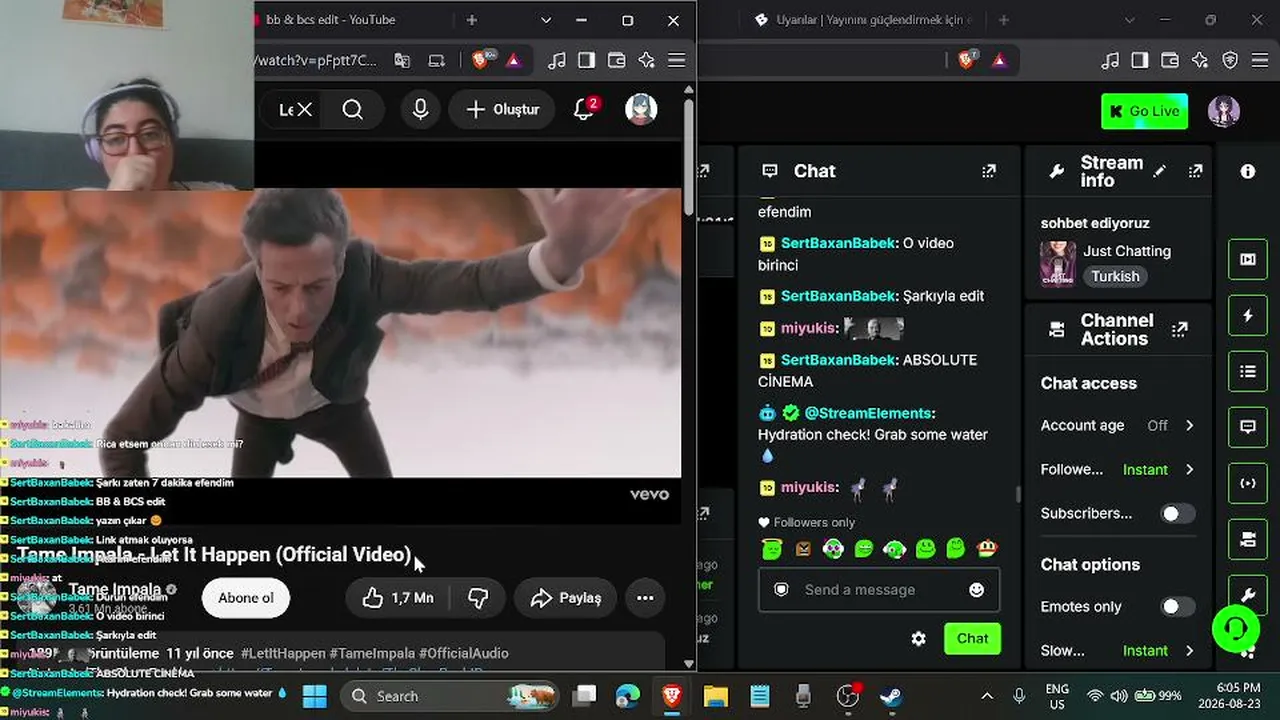Viewport: 1280px width, 720px height.
Task: Open the emoji picker in chat input
Action: click(x=977, y=590)
